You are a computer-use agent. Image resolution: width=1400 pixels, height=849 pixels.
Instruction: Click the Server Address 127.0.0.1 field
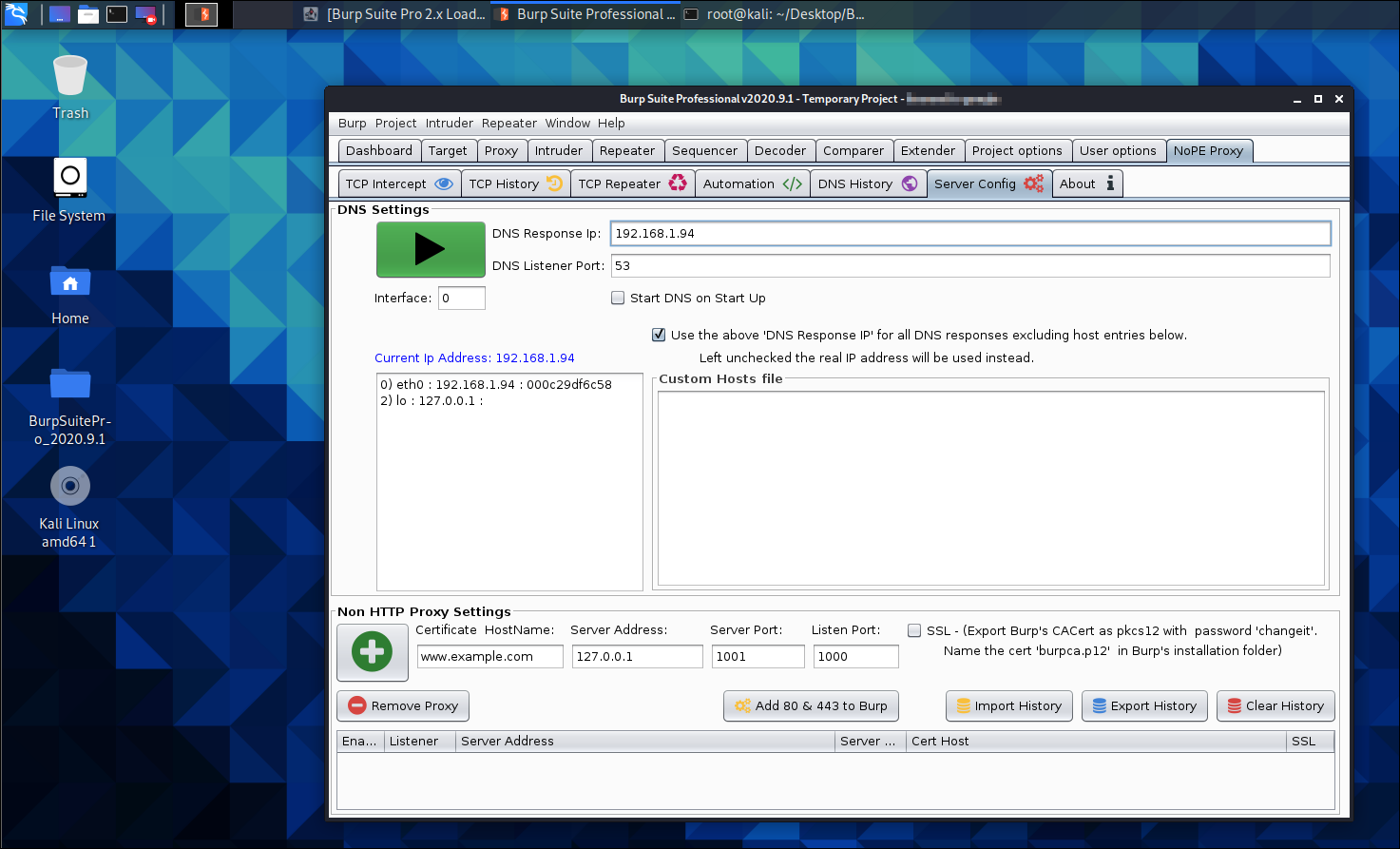[x=638, y=656]
